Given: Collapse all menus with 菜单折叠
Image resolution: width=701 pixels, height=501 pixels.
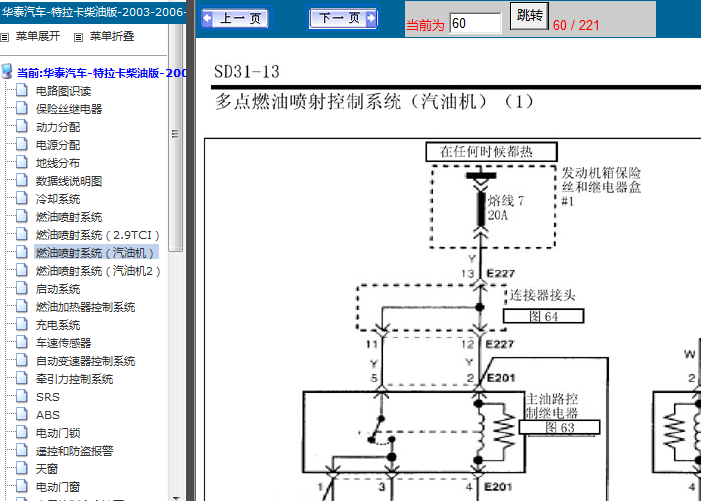Looking at the screenshot, I should tap(112, 36).
